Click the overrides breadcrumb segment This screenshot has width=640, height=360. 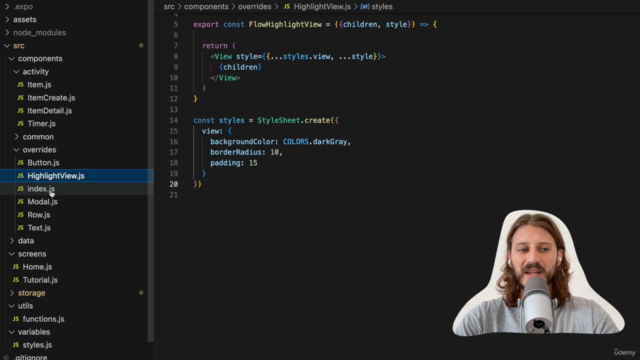[254, 7]
